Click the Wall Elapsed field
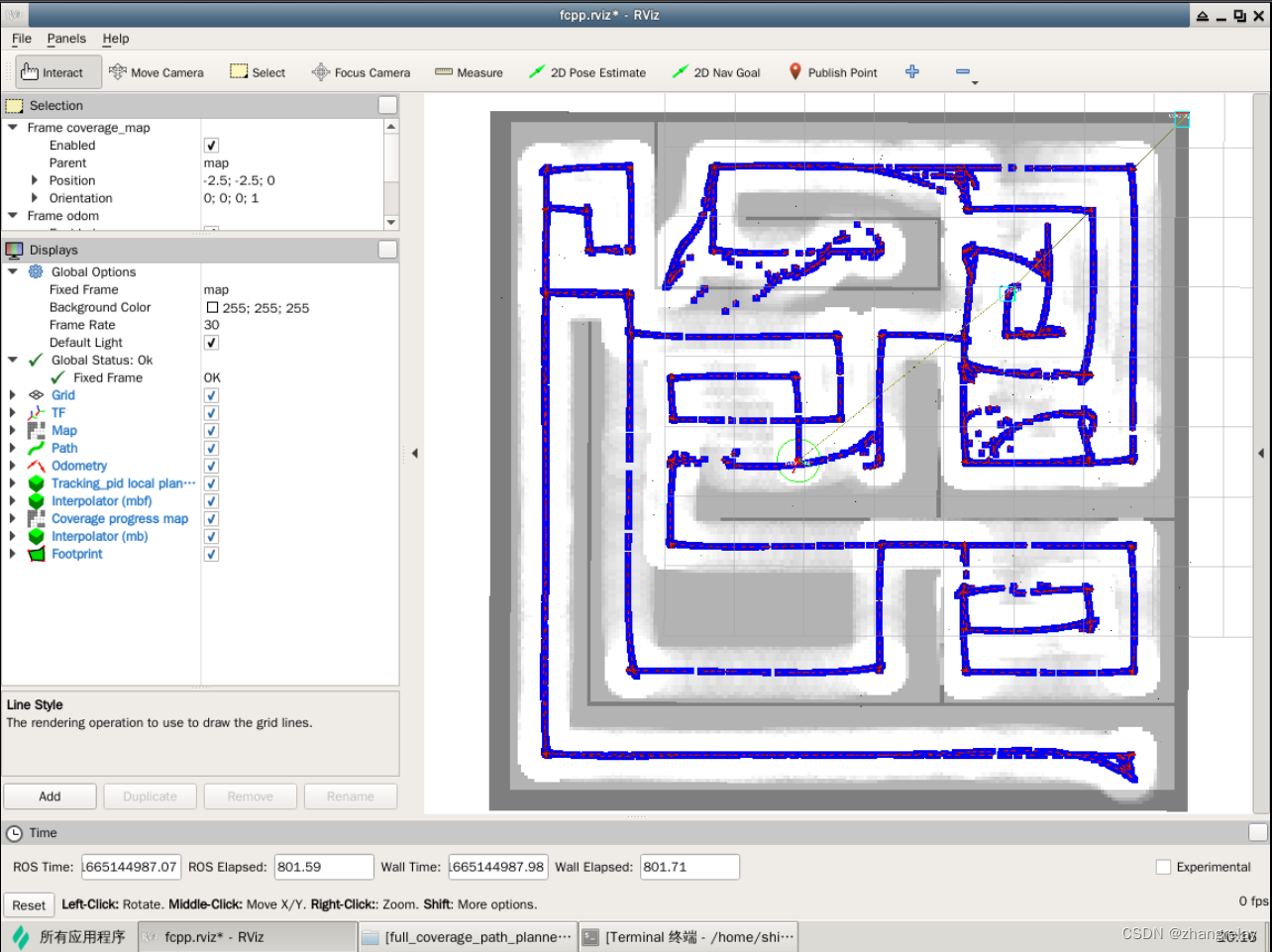 coord(689,867)
